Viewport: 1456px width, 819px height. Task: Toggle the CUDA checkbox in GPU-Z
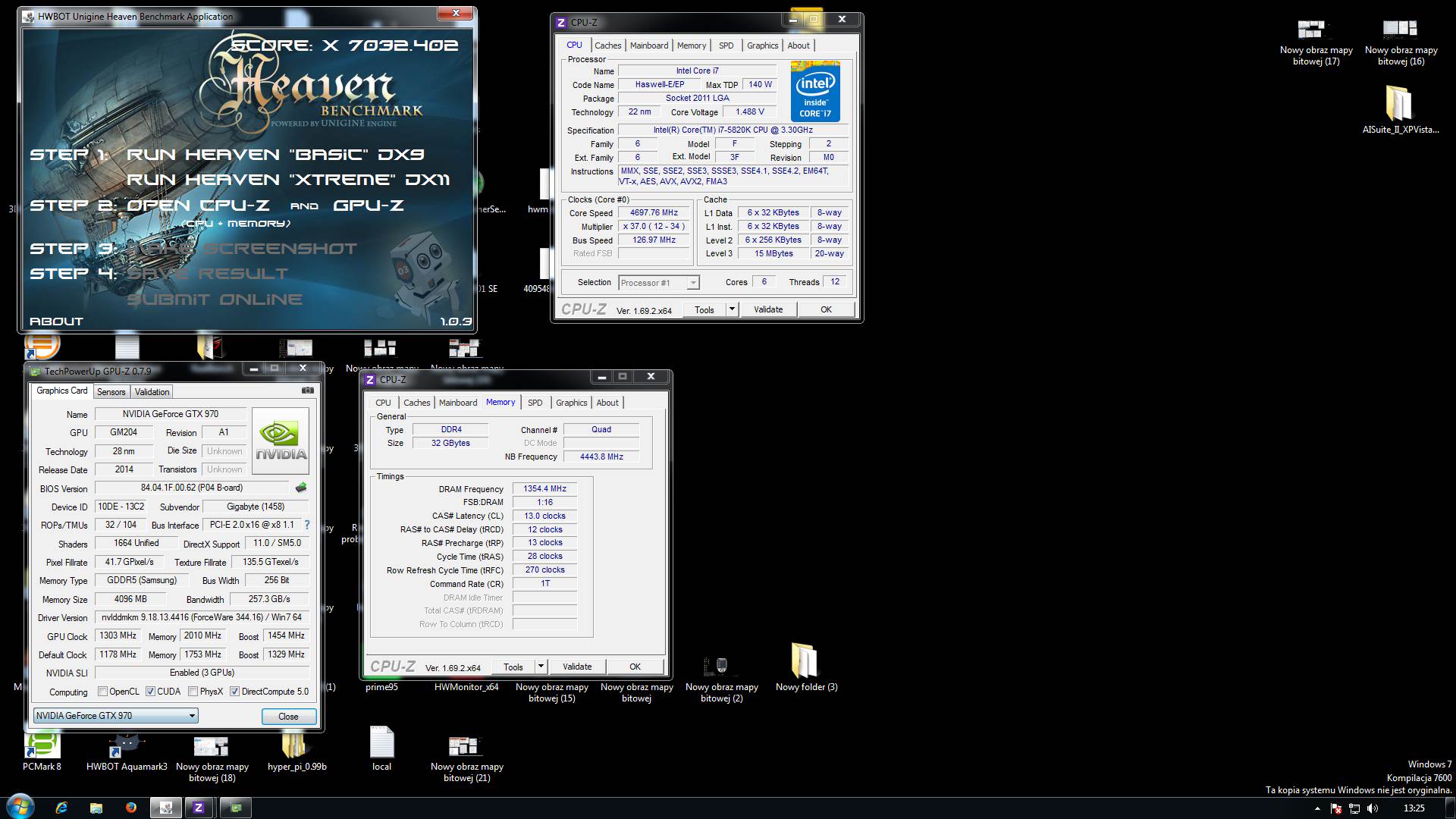[x=150, y=692]
